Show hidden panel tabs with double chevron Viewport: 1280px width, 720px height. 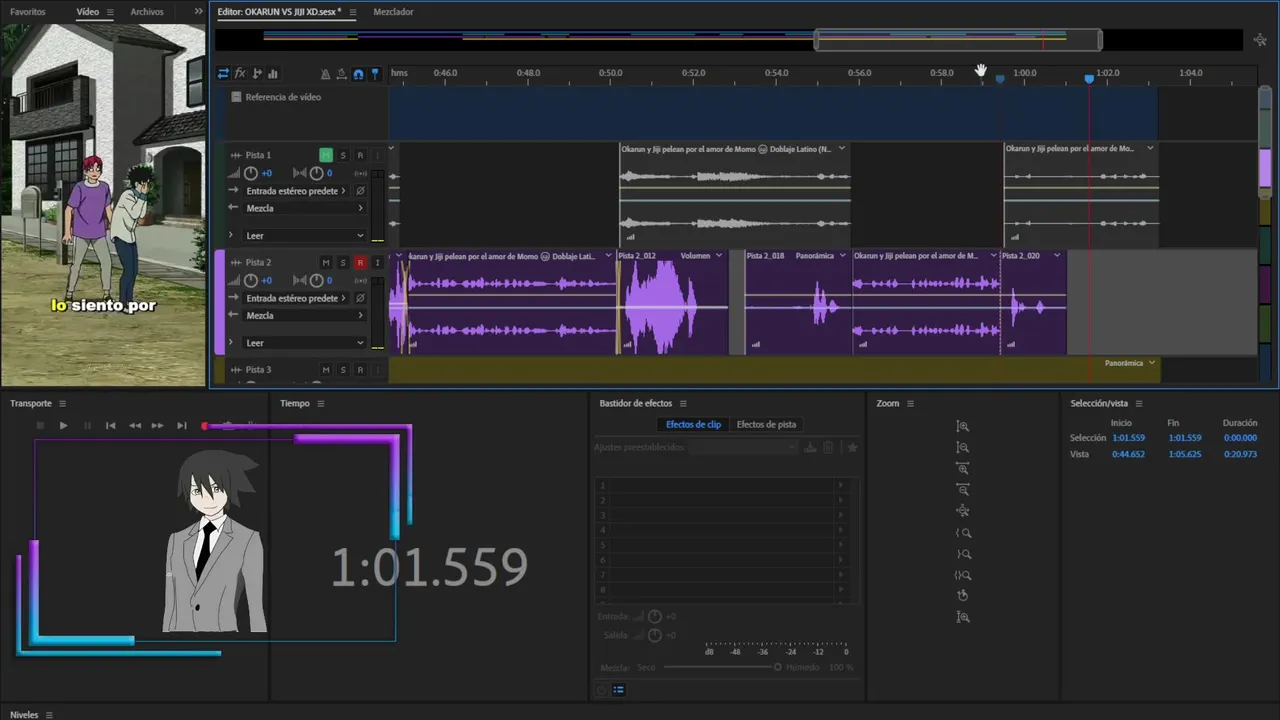click(x=198, y=12)
